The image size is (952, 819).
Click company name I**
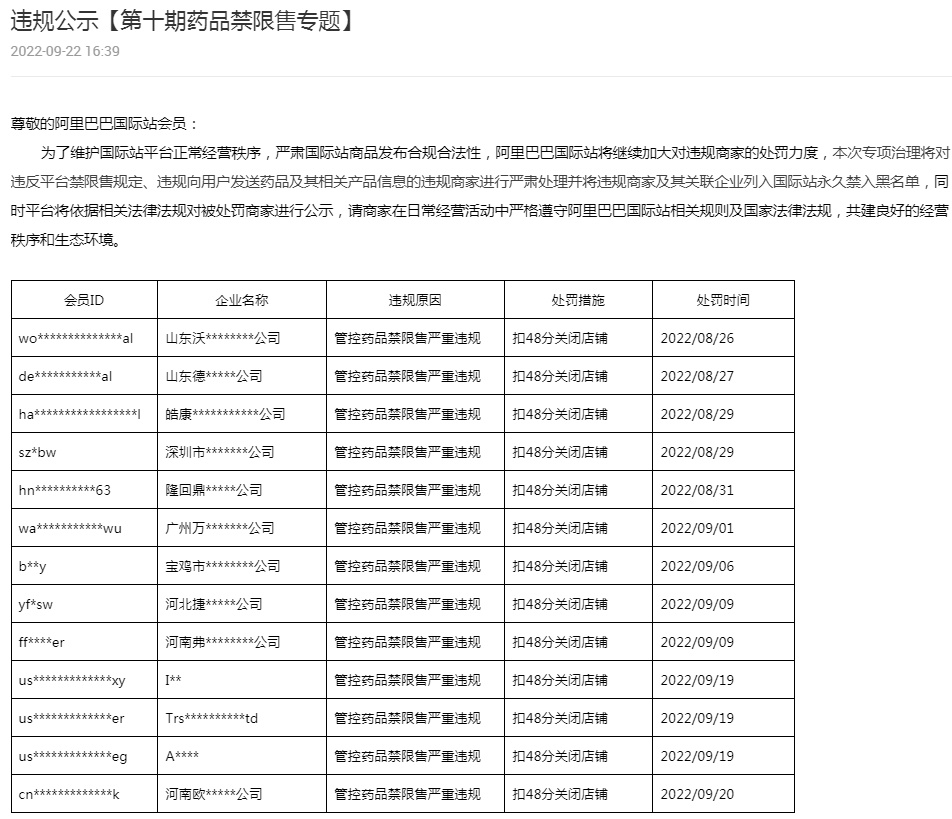coord(173,680)
